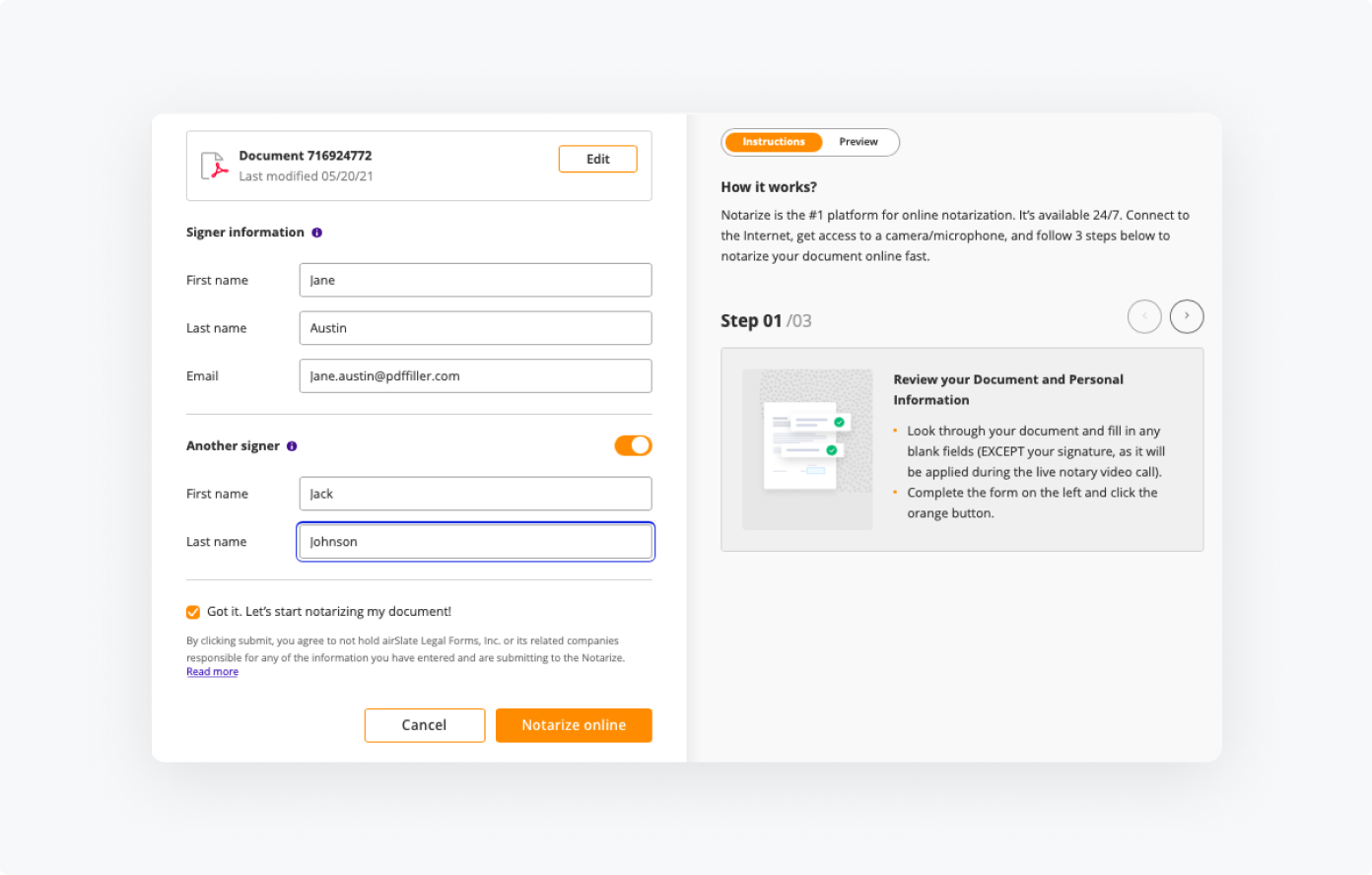Click info icon beside Signer information
1372x875 pixels.
316,233
